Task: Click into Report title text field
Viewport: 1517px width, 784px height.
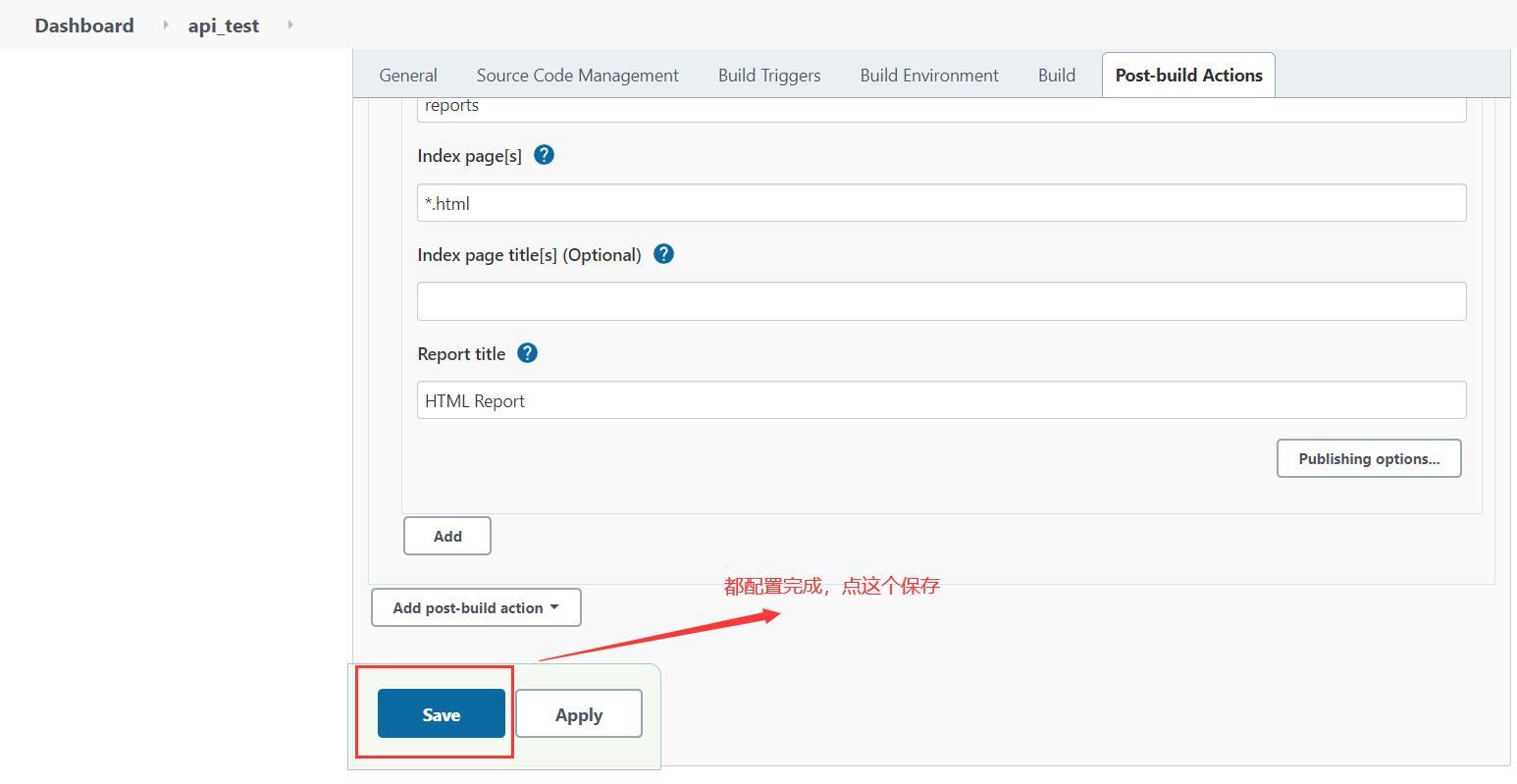Action: tap(941, 400)
